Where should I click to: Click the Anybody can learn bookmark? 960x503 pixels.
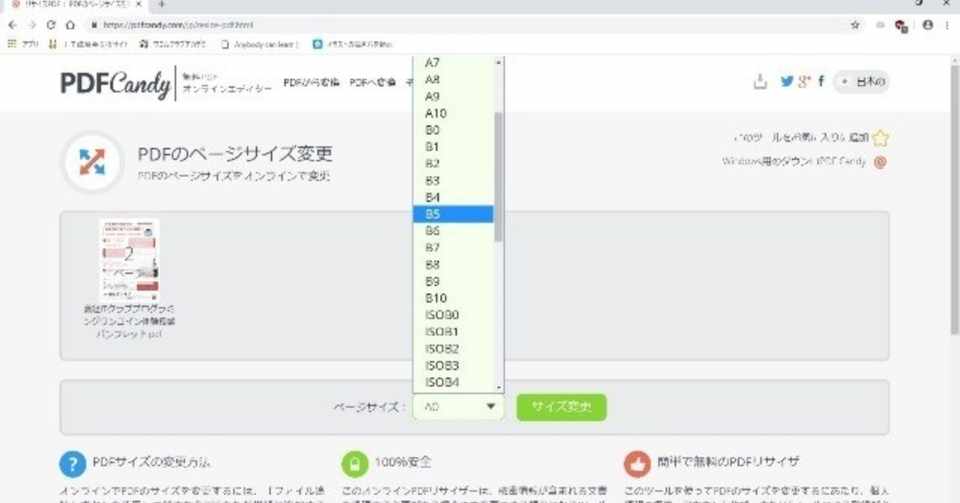tap(260, 44)
